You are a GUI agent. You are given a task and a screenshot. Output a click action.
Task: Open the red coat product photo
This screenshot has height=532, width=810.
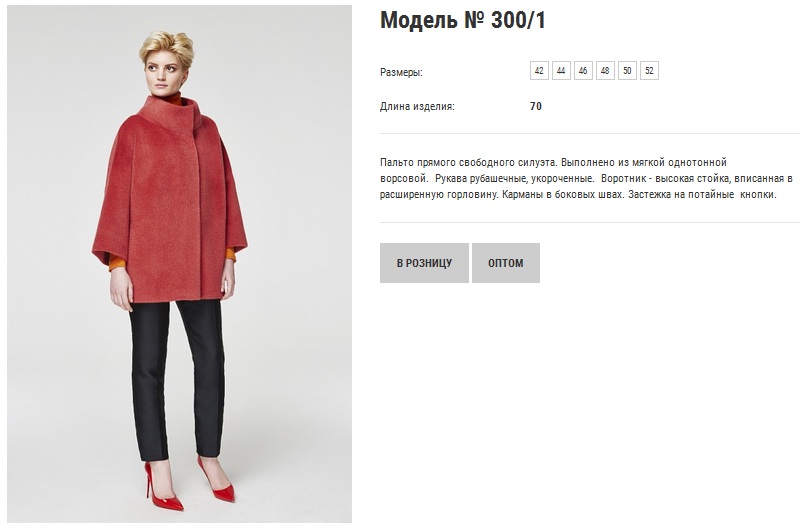click(179, 264)
